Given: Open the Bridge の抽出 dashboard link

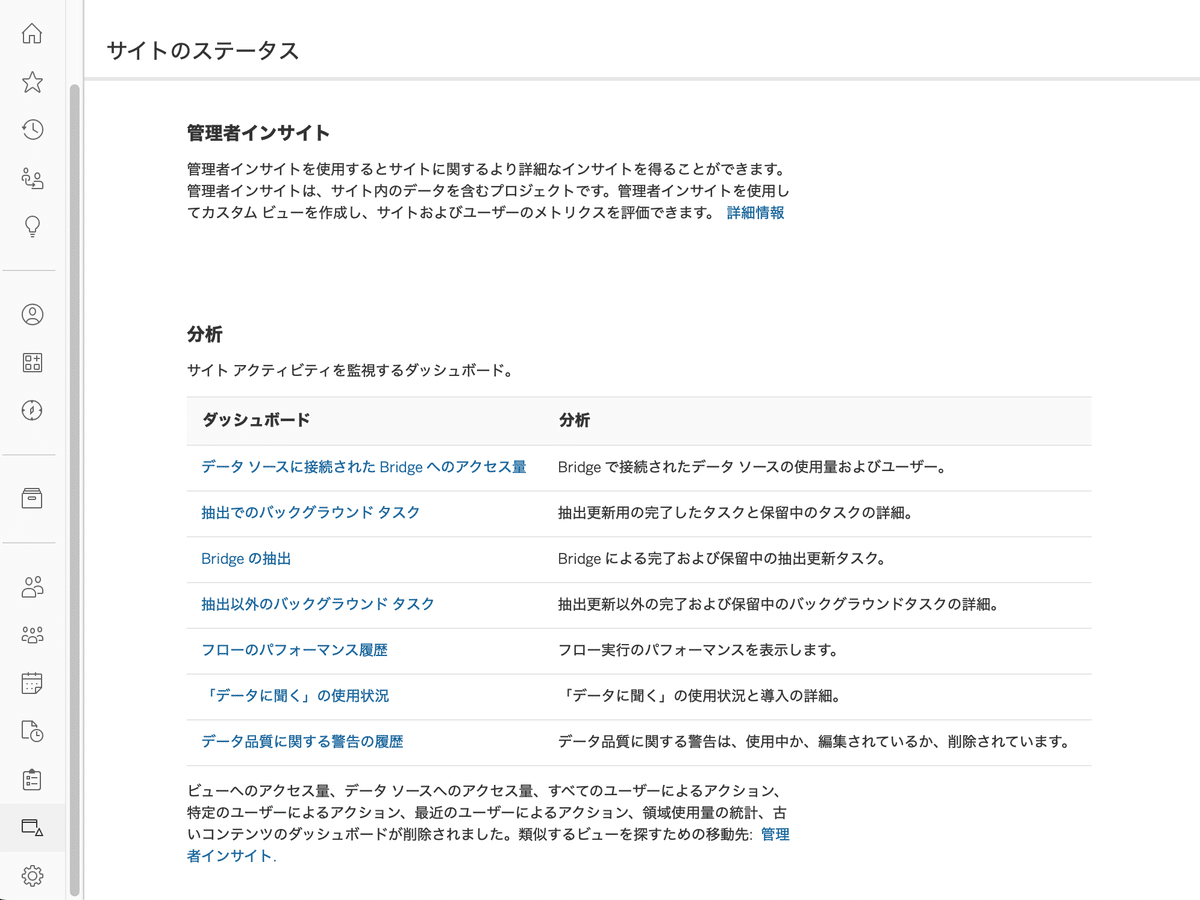Looking at the screenshot, I should [246, 559].
